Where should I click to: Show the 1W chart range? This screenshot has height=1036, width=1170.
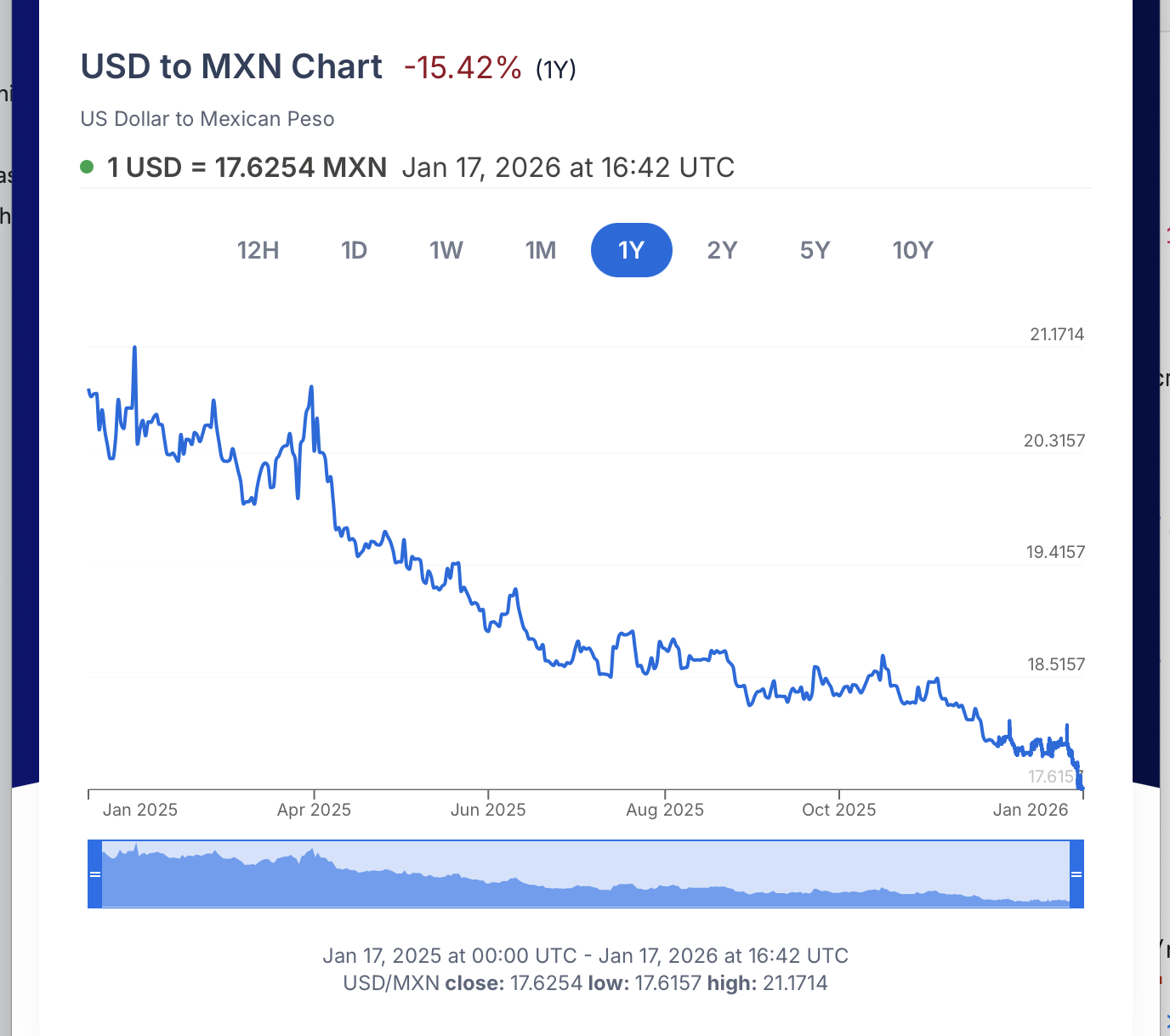(x=446, y=250)
